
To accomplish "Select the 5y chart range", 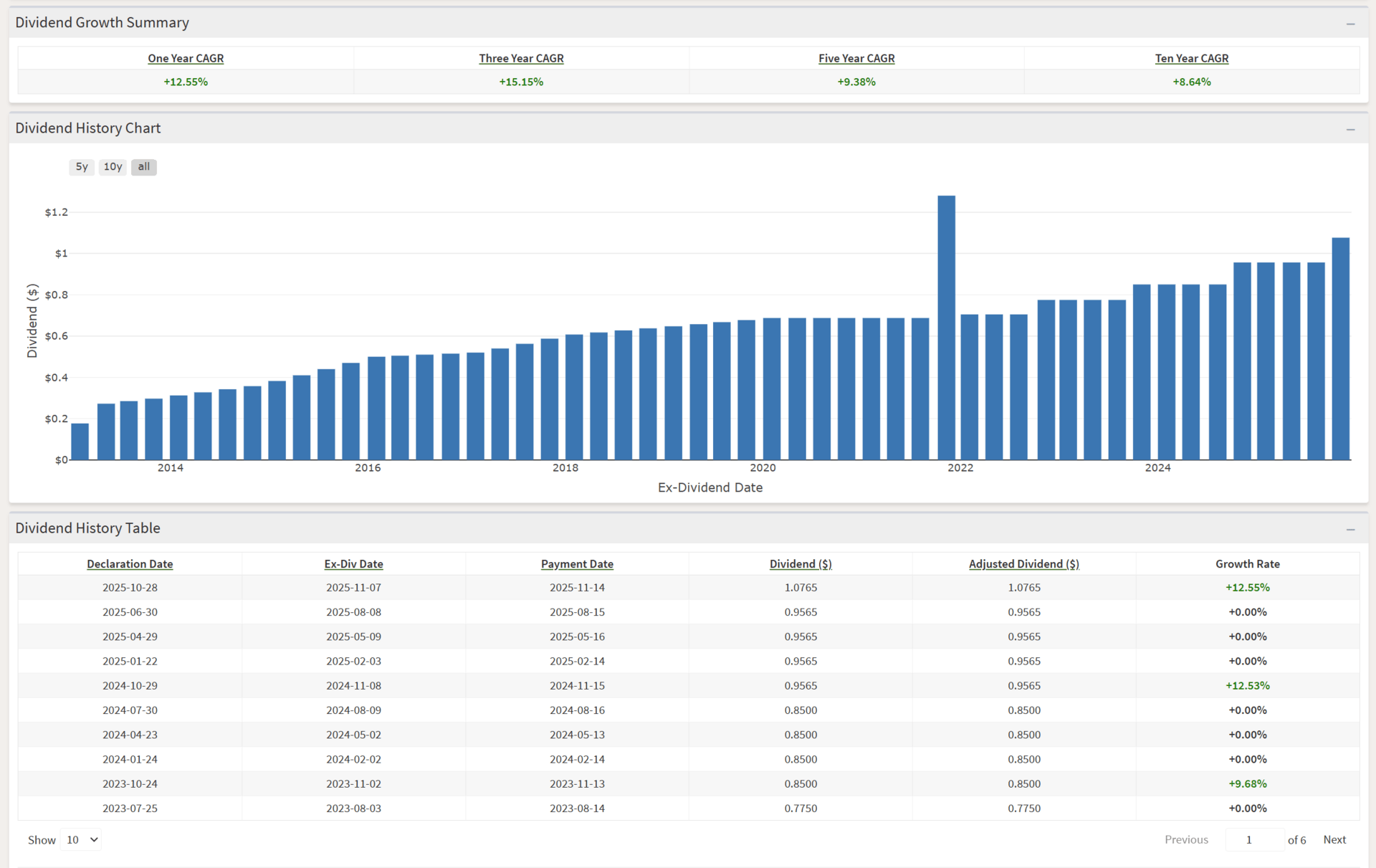I will click(82, 167).
